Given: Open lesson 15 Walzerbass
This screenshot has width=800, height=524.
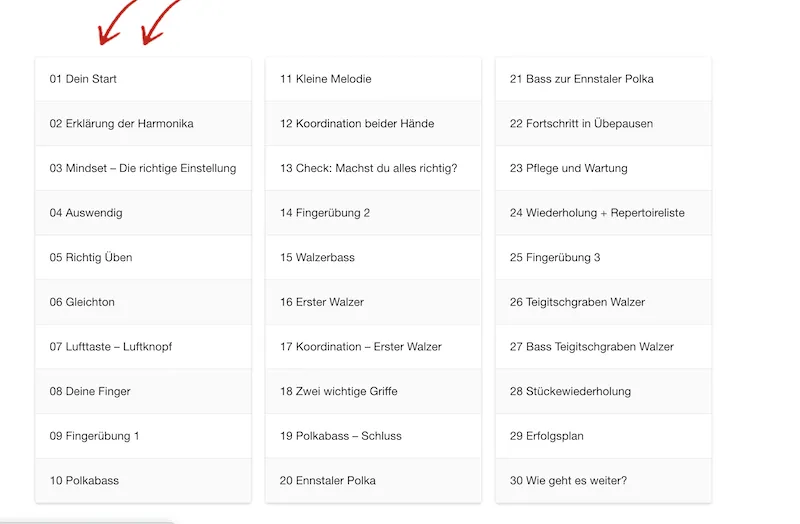Looking at the screenshot, I should tap(373, 258).
